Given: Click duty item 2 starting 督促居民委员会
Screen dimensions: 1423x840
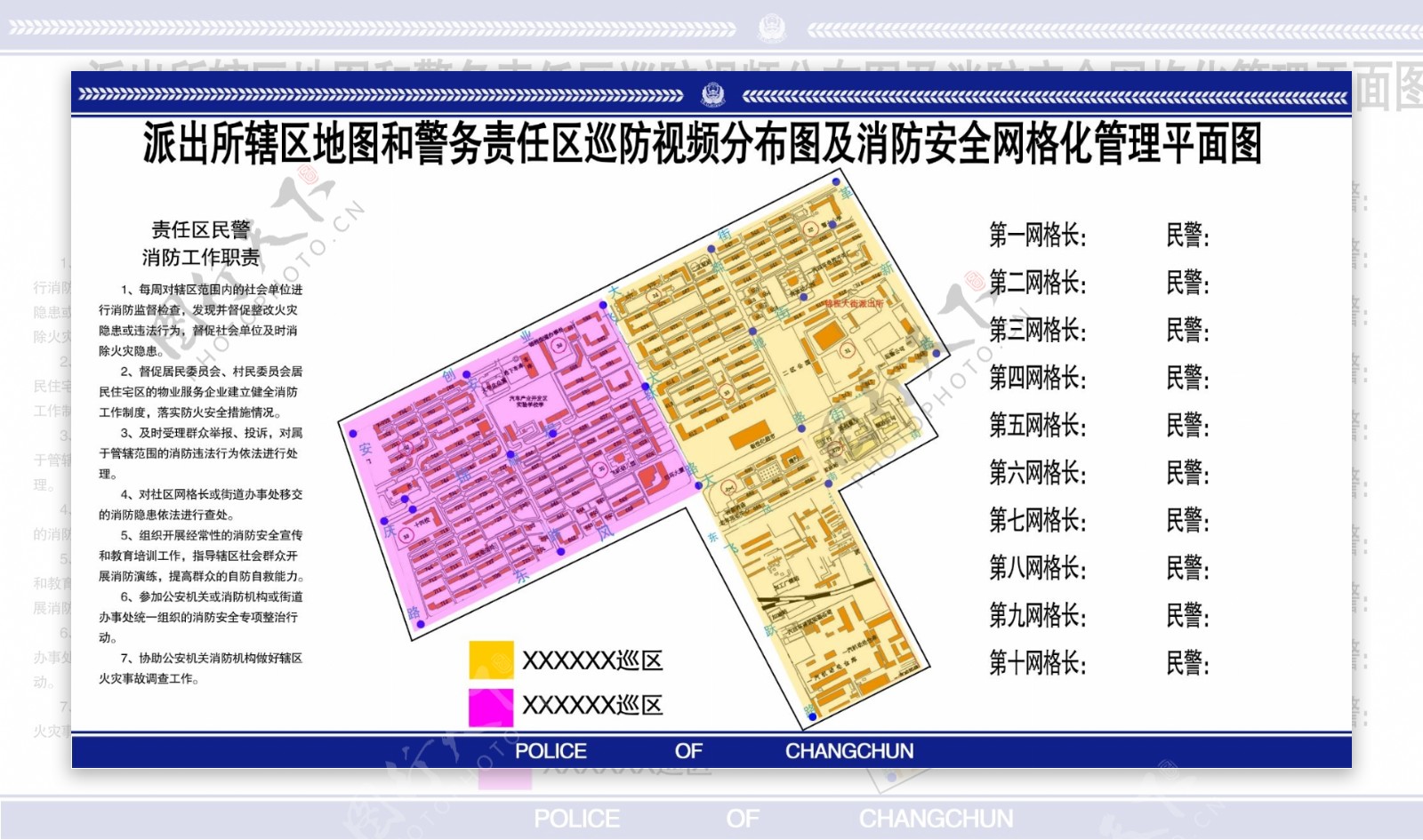Looking at the screenshot, I should click(x=200, y=392).
